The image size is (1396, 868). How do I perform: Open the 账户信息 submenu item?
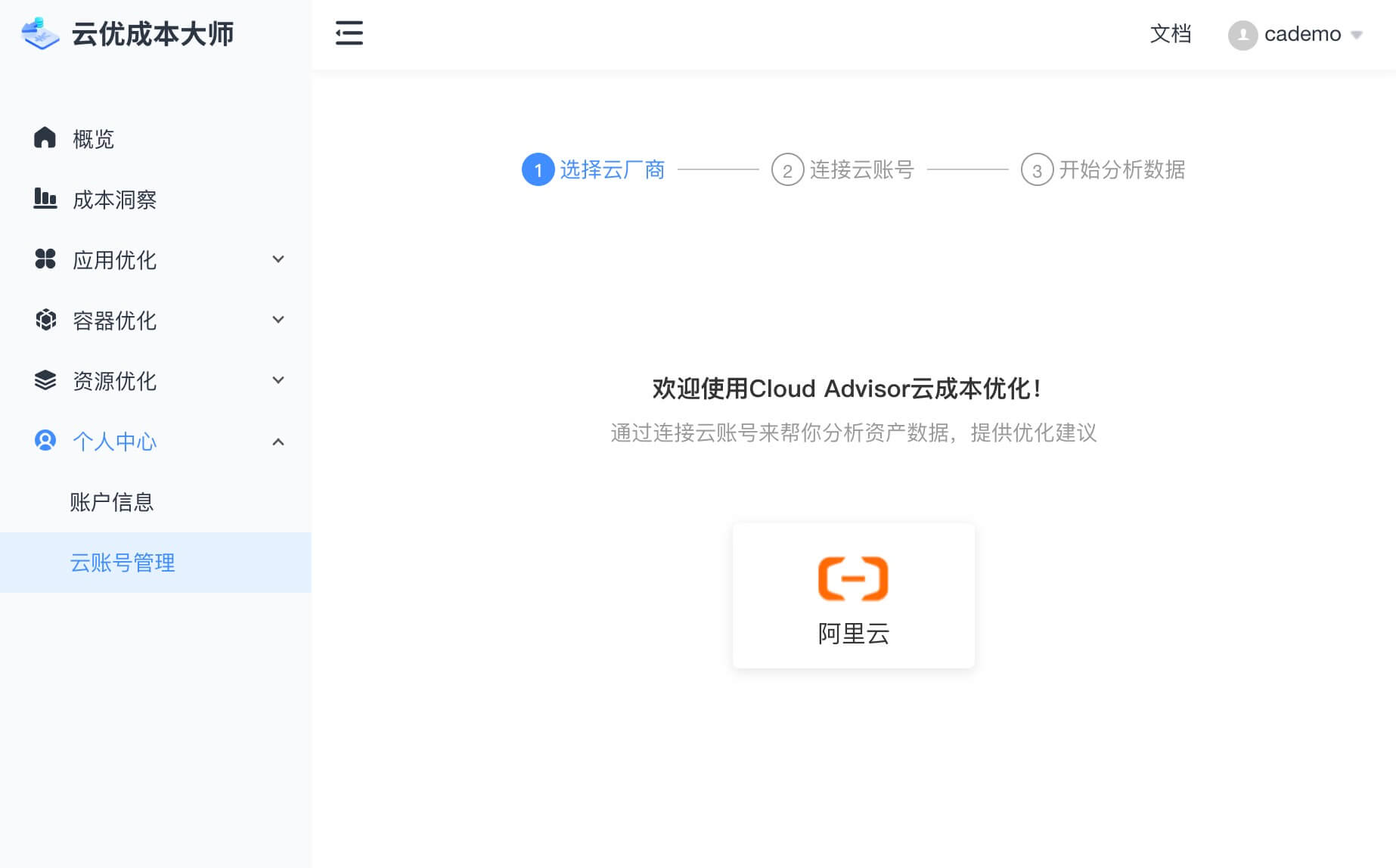tap(156, 502)
